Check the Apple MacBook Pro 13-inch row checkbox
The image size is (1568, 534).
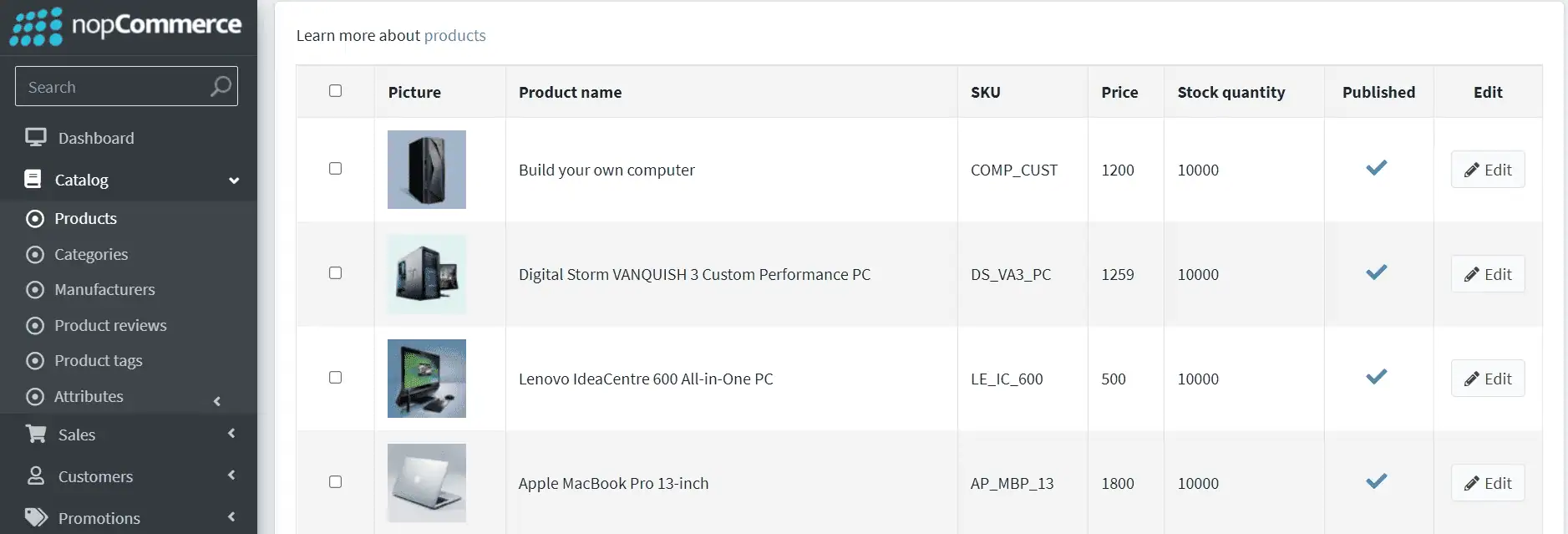(335, 481)
